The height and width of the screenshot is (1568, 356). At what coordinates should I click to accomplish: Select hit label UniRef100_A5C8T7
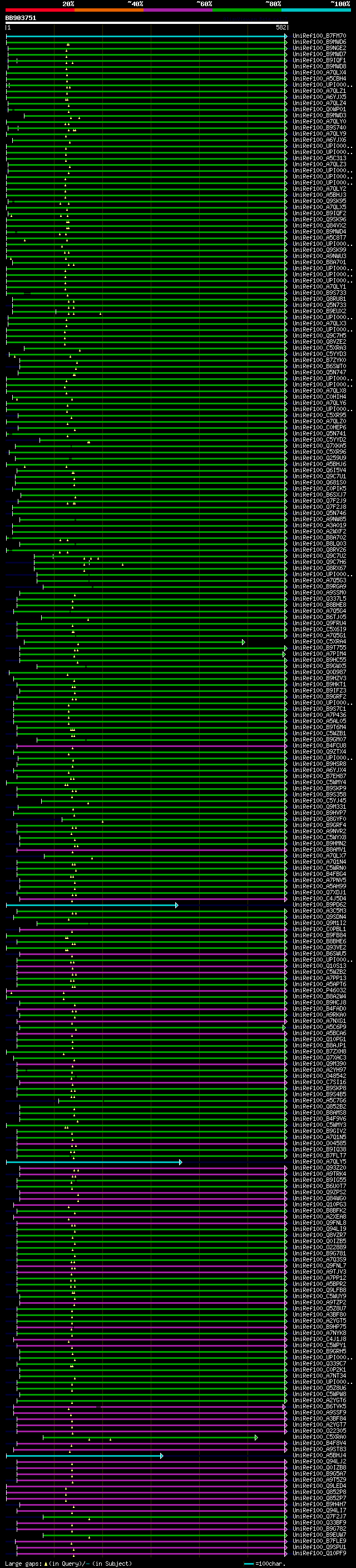319,238
